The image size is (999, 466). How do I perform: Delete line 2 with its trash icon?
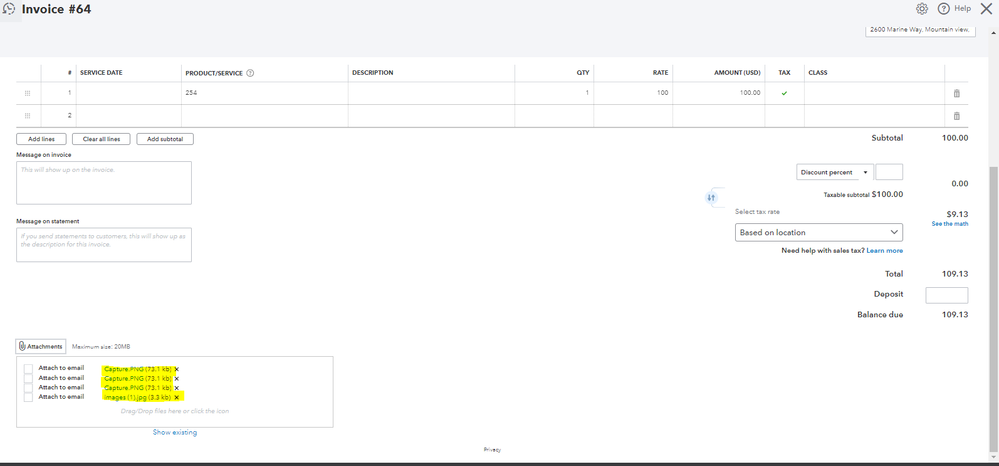956,116
